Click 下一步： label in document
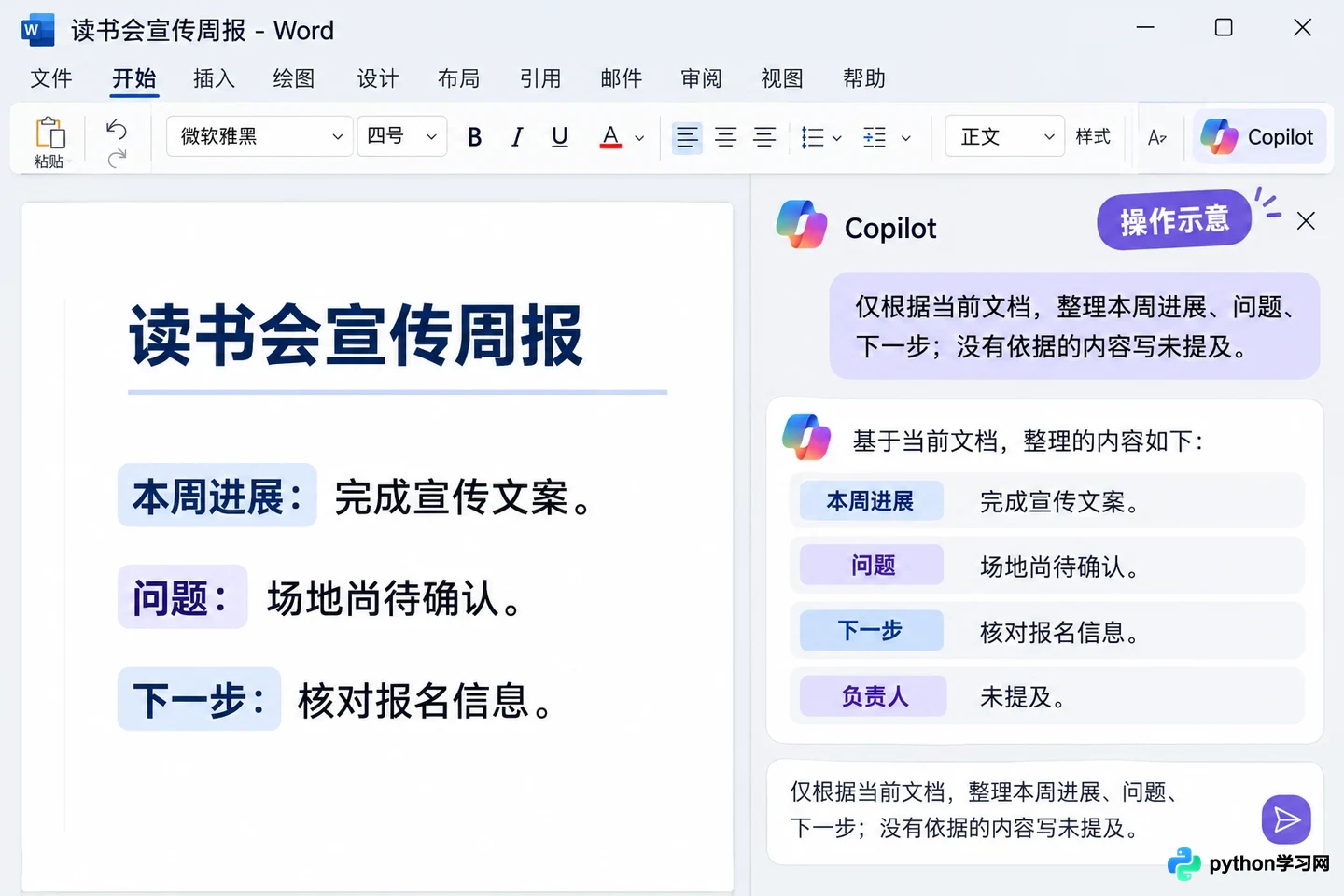 click(199, 699)
